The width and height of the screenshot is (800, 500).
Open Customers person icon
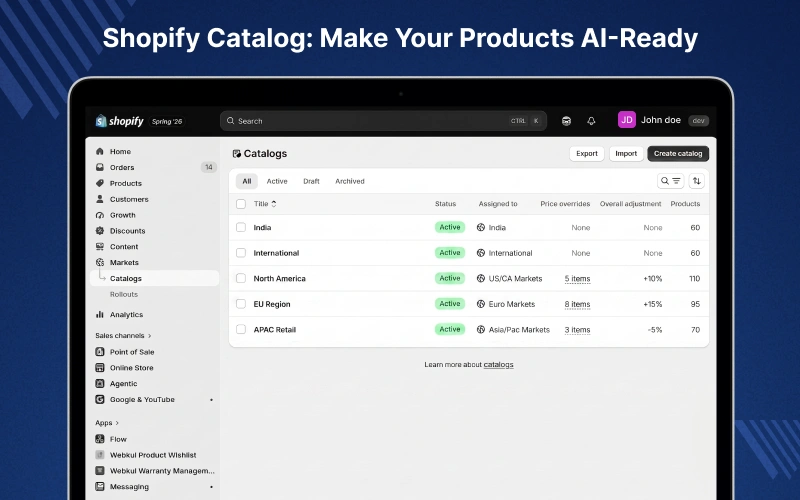click(100, 199)
